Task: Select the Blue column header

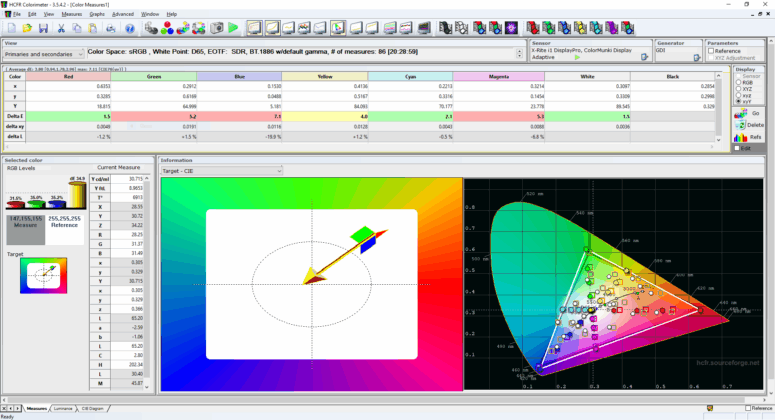Action: coord(239,77)
